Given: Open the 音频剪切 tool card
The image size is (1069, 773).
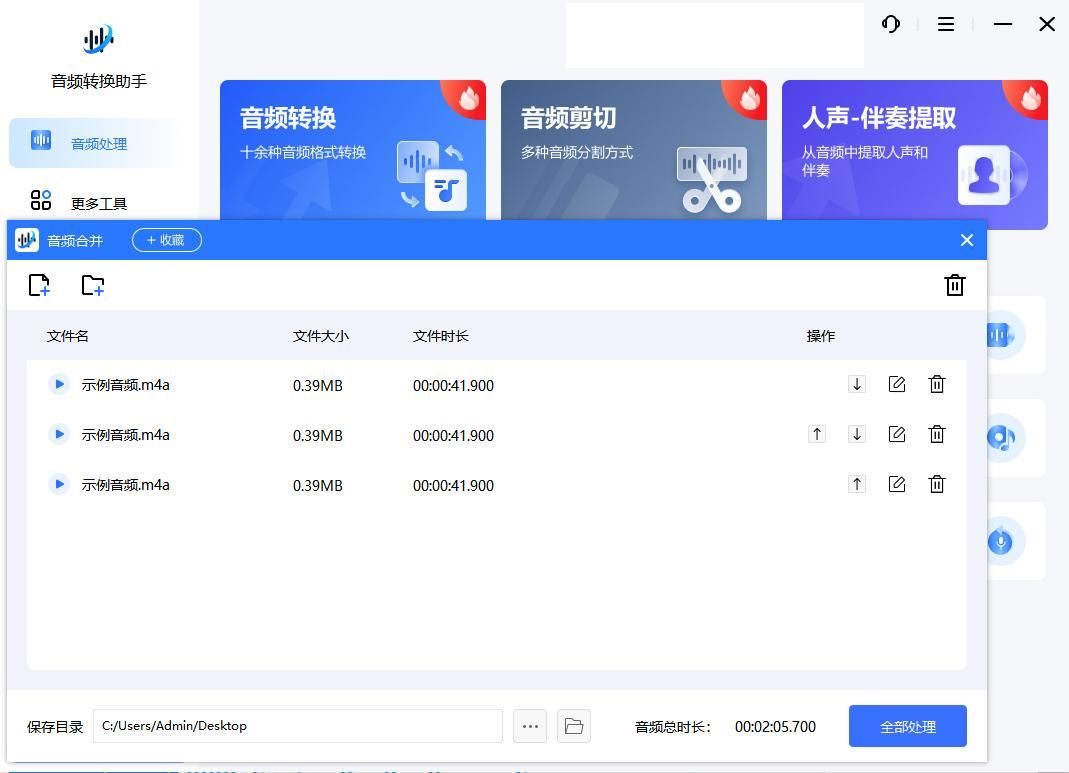Looking at the screenshot, I should coord(633,150).
